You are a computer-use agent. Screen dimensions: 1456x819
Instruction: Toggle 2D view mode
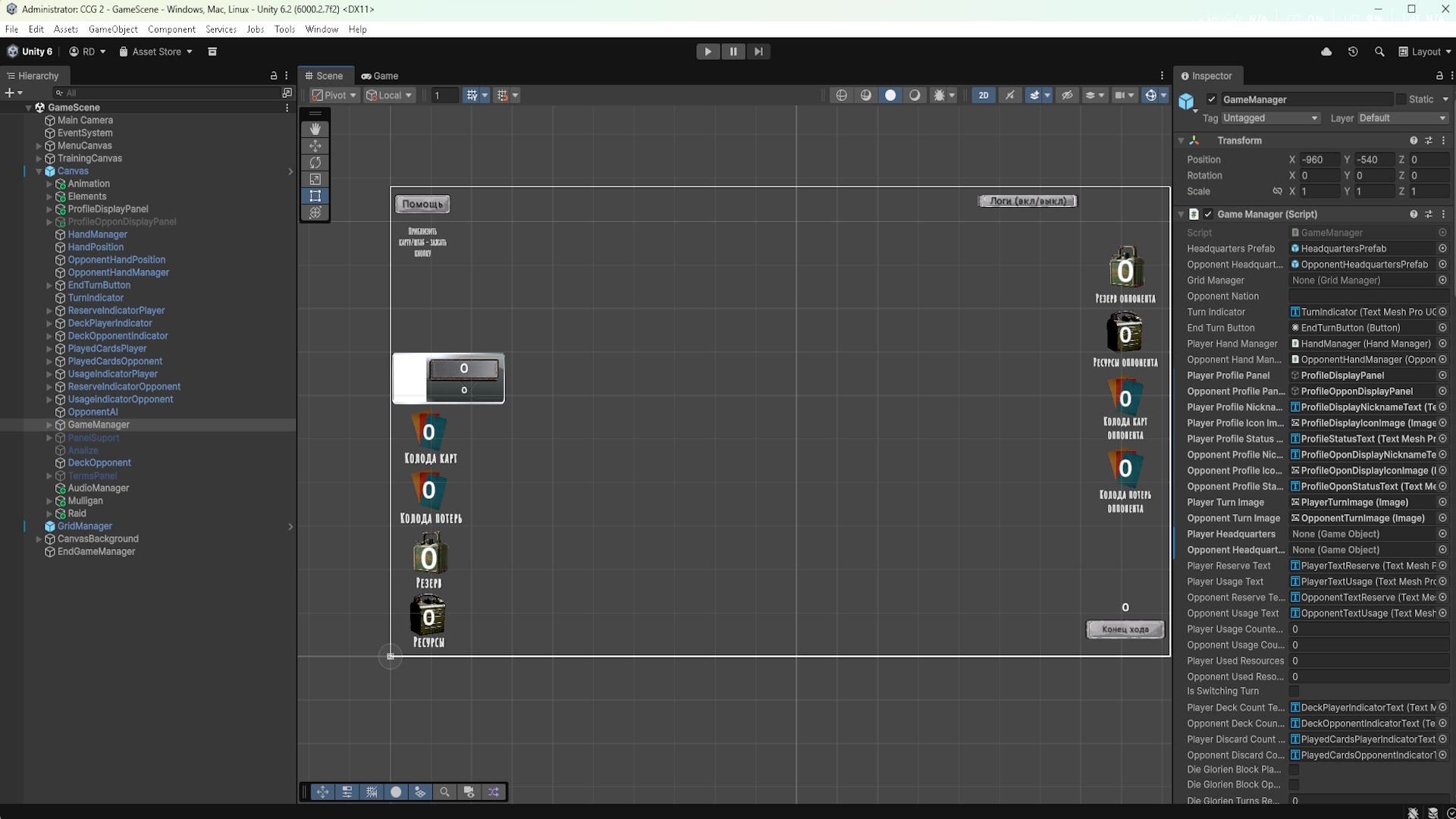pyautogui.click(x=984, y=96)
